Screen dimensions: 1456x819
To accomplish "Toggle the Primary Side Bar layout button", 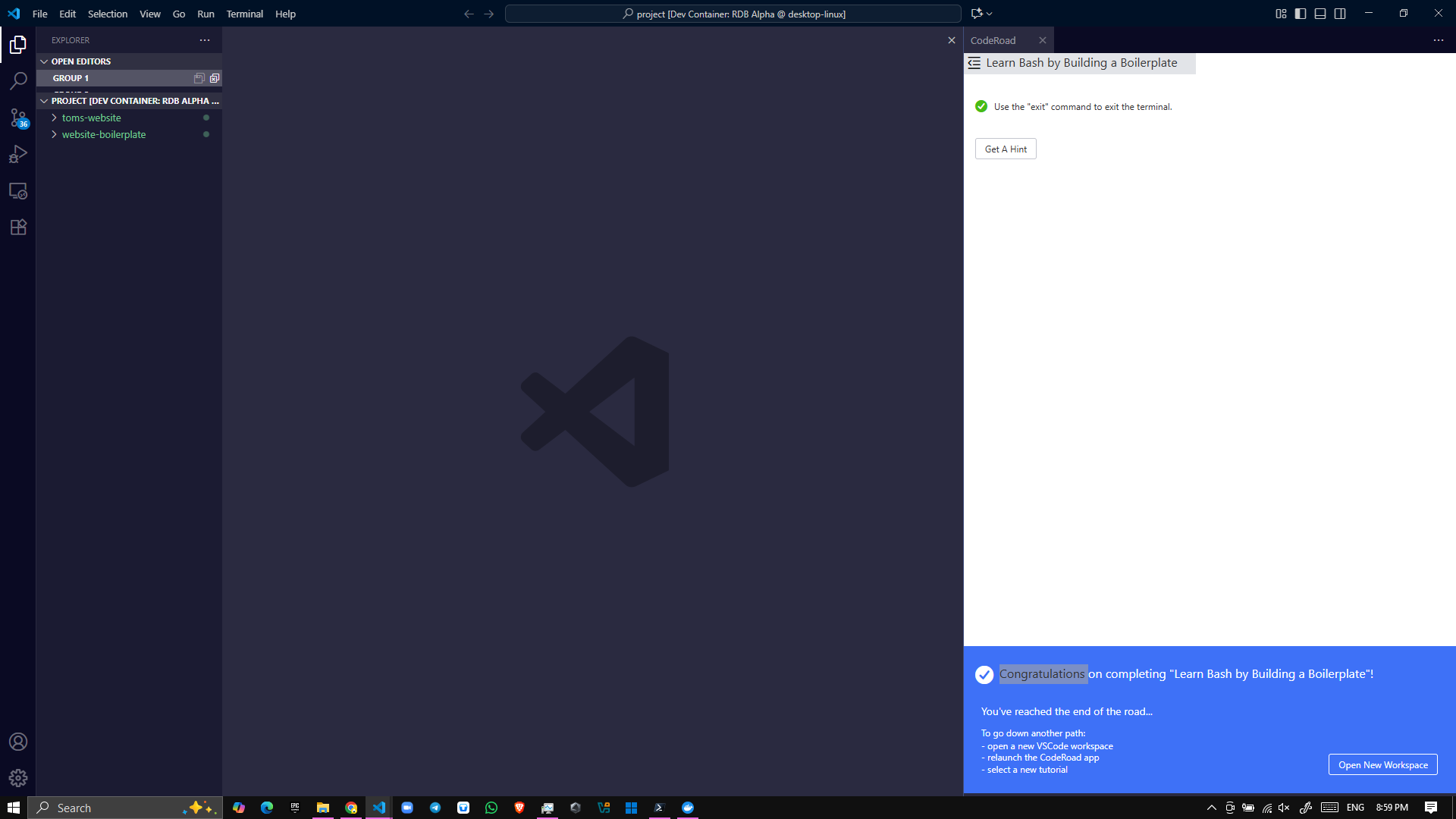I will point(1301,14).
